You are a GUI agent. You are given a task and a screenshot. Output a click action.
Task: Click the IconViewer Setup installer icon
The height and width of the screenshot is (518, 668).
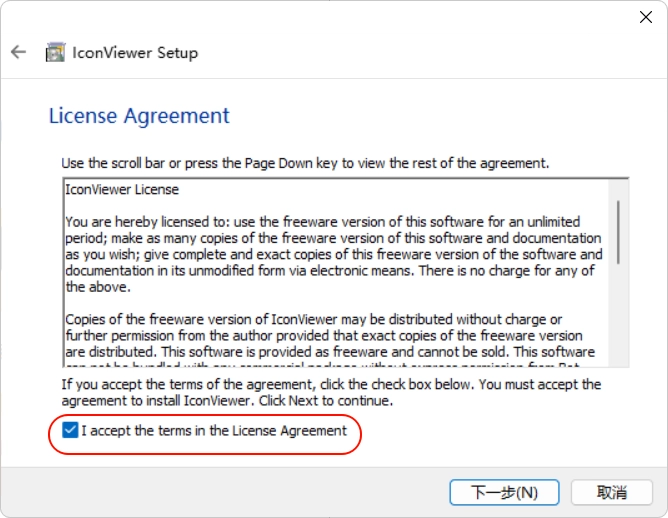pos(55,52)
